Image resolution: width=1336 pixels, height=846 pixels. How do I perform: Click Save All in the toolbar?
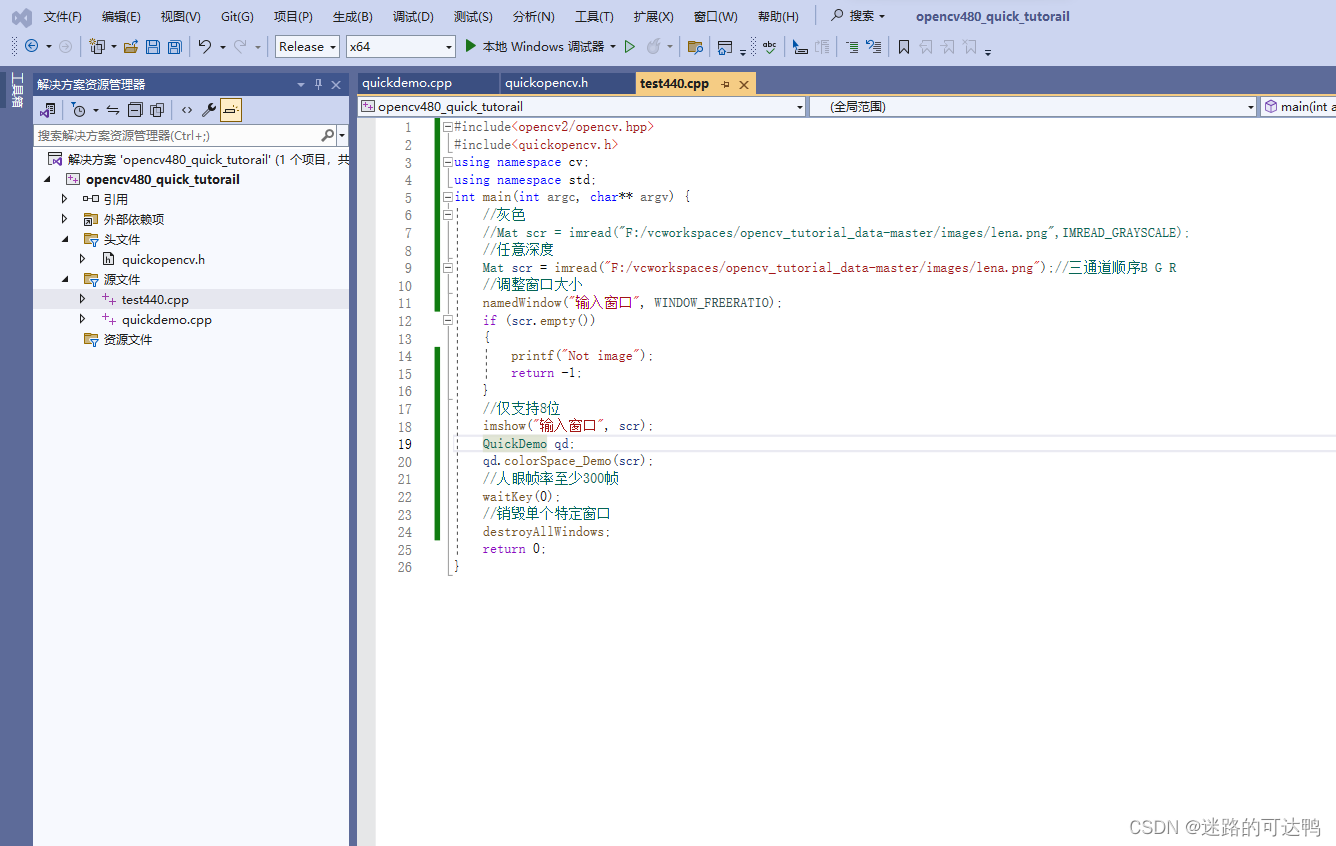point(173,46)
